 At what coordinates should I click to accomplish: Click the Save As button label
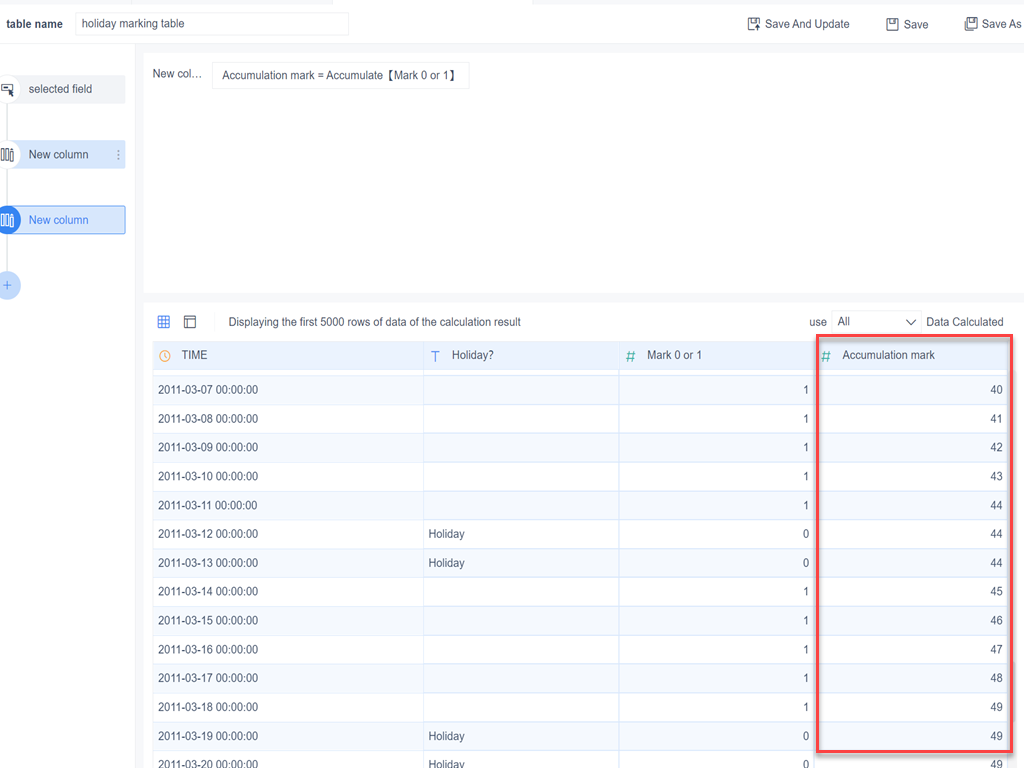tap(1001, 24)
